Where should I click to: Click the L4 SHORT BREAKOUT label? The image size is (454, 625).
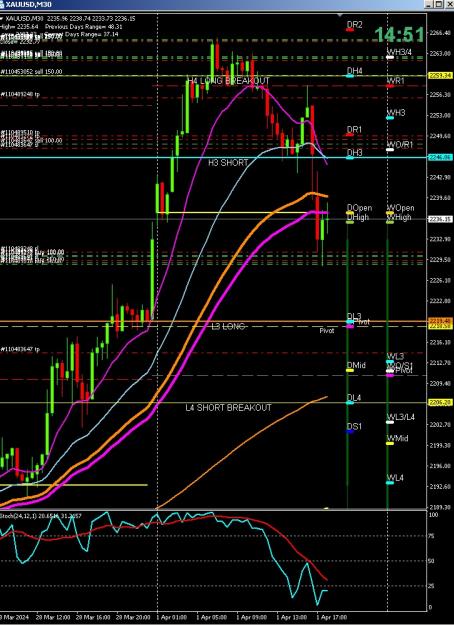tap(228, 408)
